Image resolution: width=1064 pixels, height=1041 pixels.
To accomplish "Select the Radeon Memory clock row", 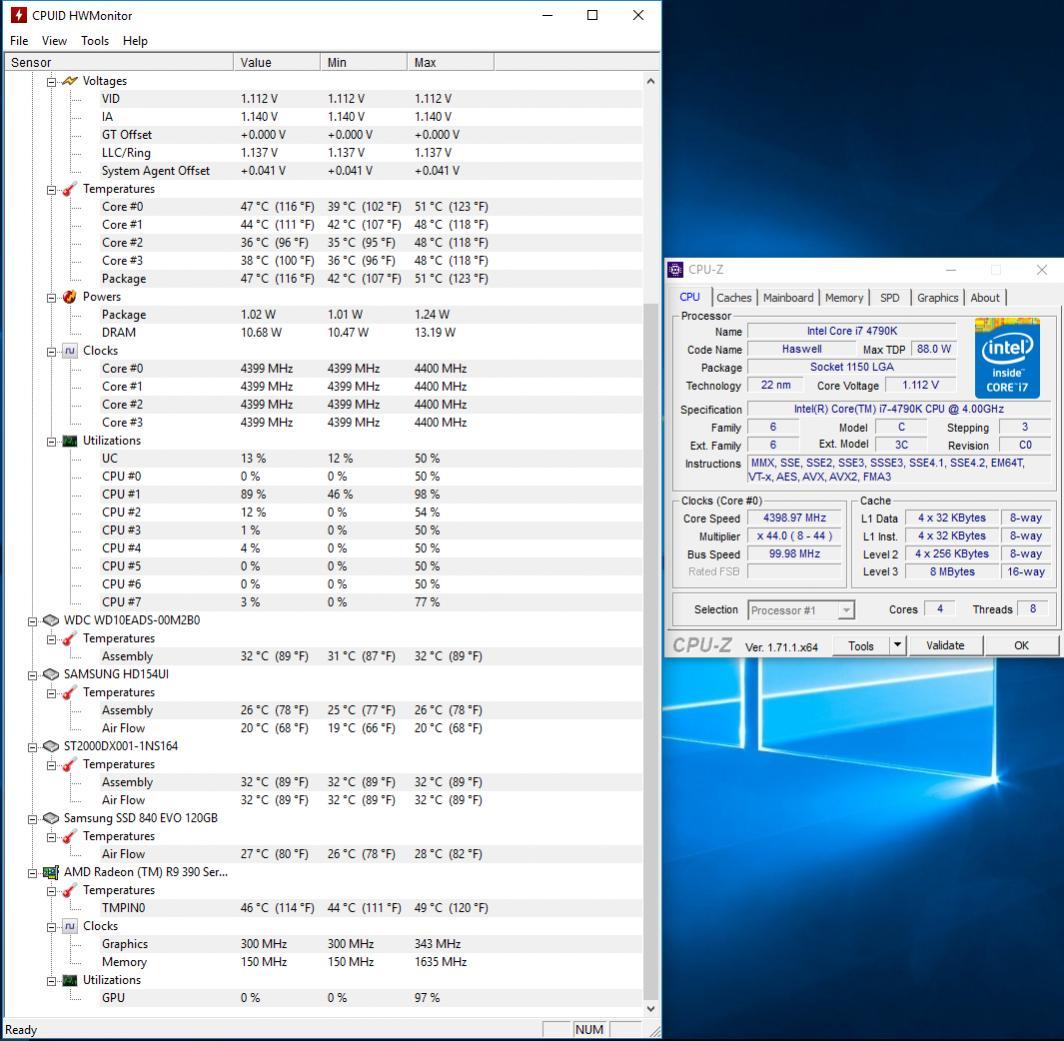I will (370, 962).
